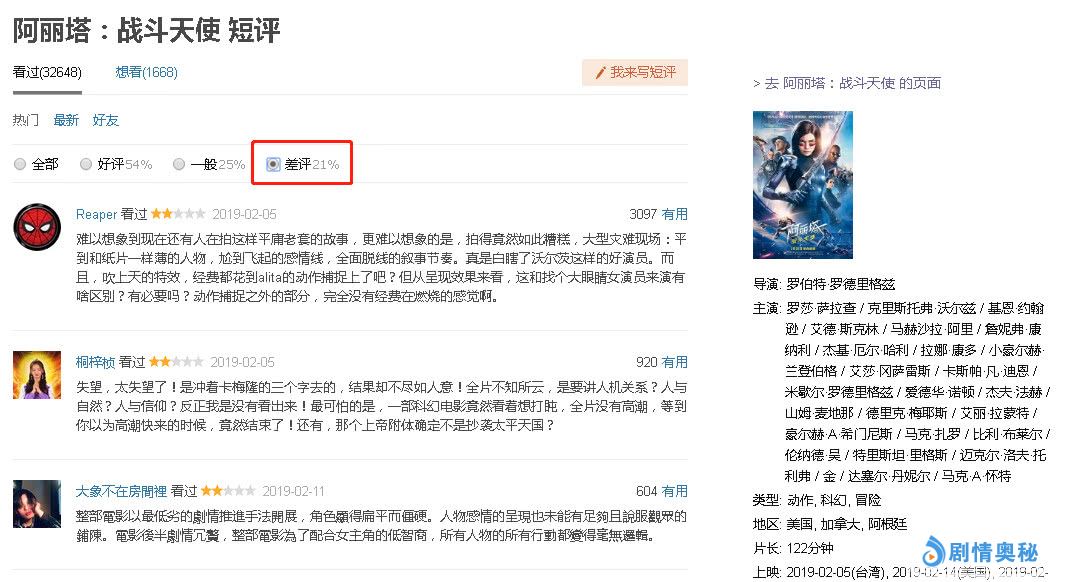Click the 我来写短评 pencil button
Screen dimensions: 1066x582
[x=635, y=72]
